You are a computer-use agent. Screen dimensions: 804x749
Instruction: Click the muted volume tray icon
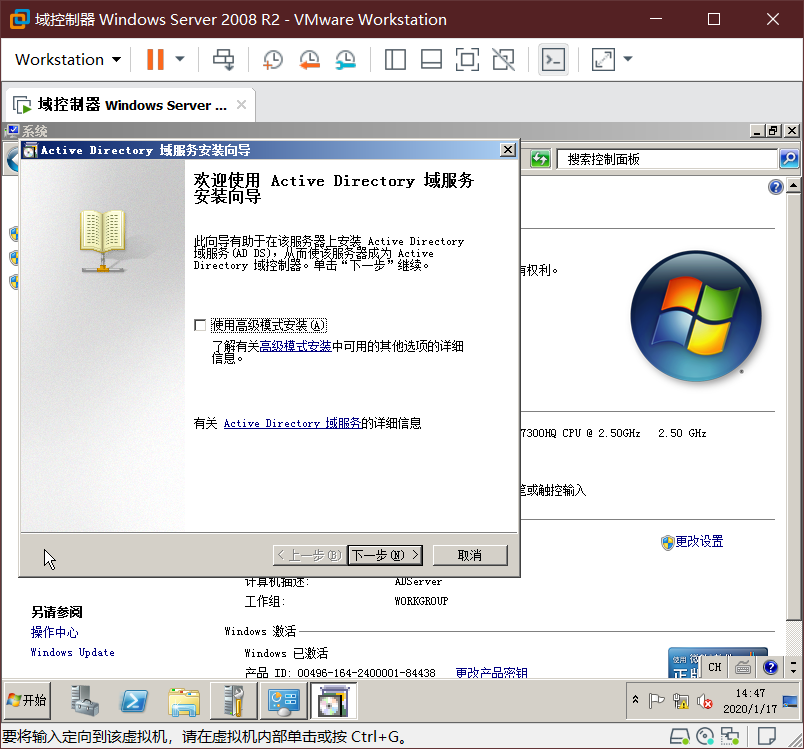[x=705, y=701]
